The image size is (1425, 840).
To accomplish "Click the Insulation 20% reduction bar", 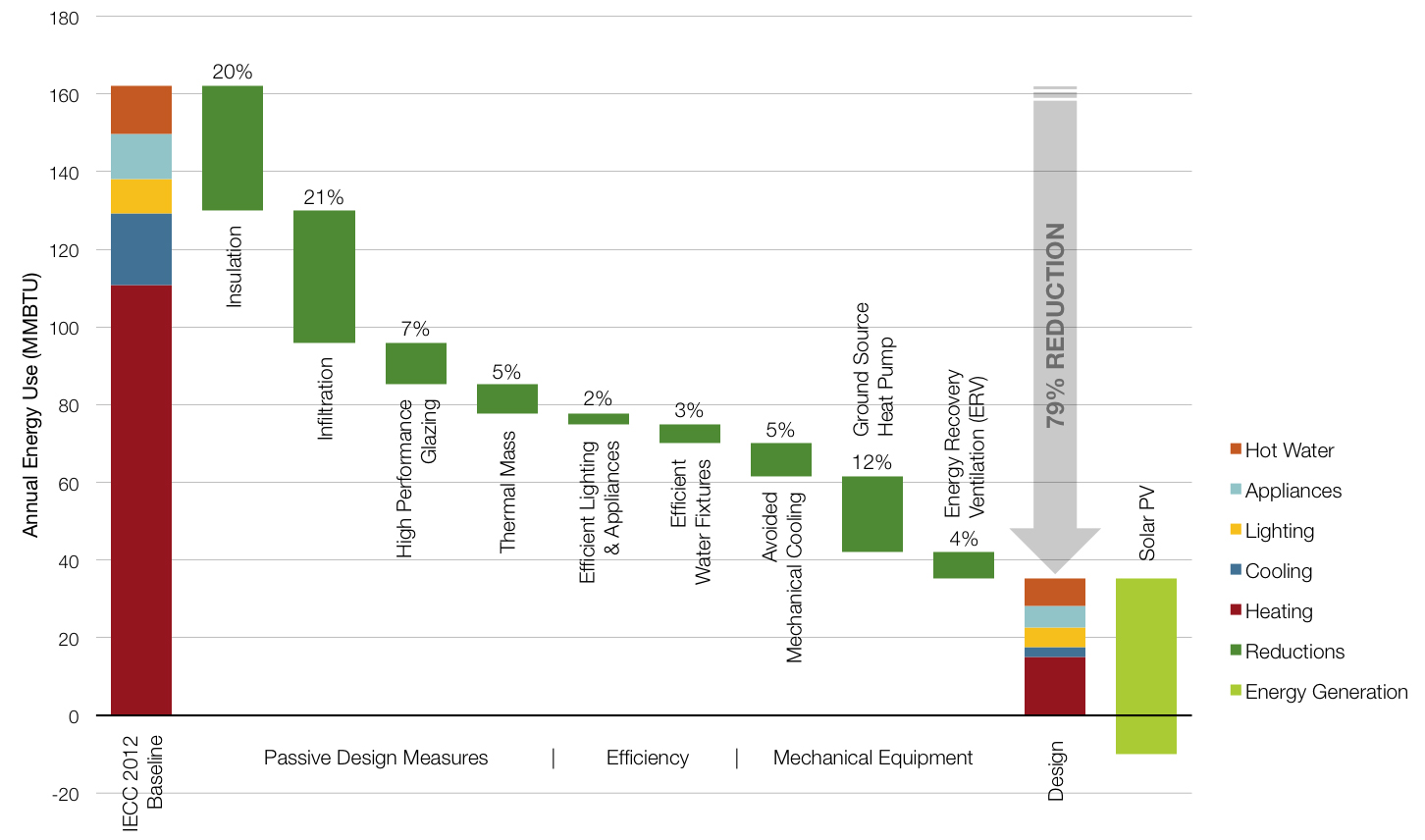I will (x=233, y=147).
